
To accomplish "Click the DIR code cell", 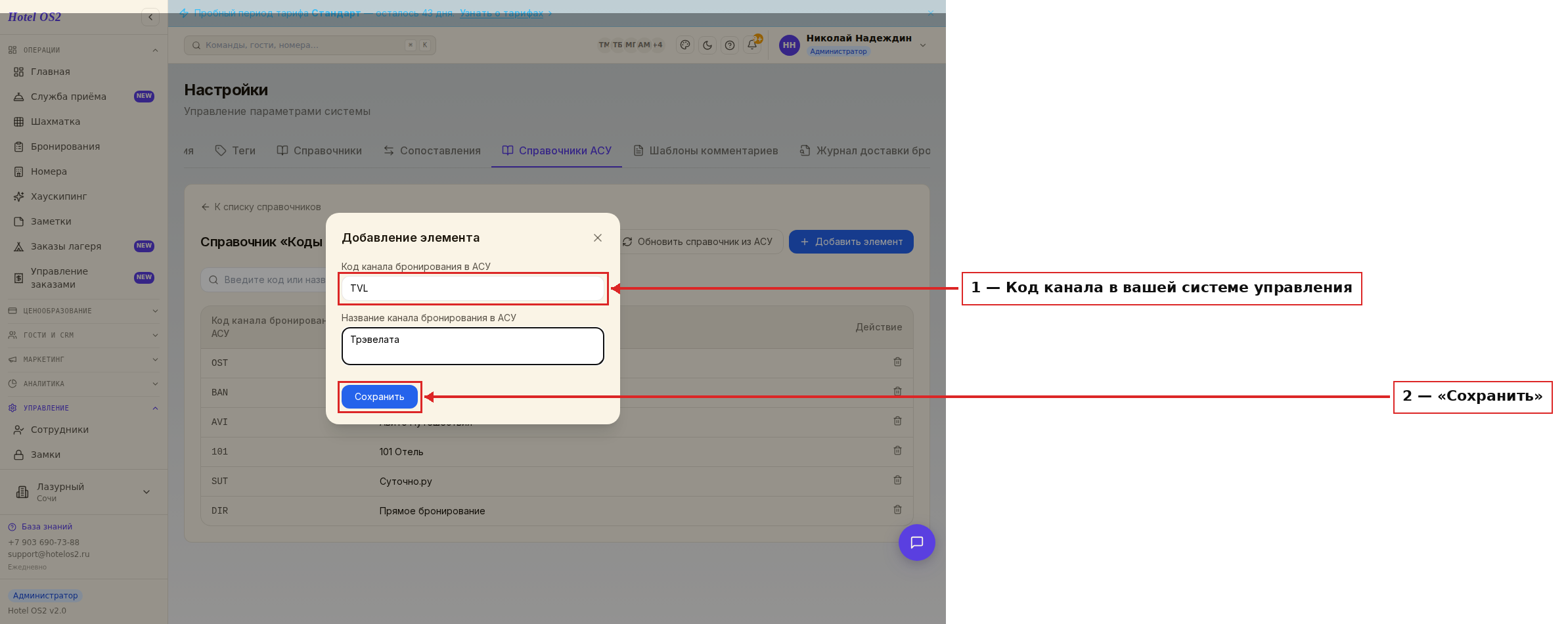I will click(219, 511).
